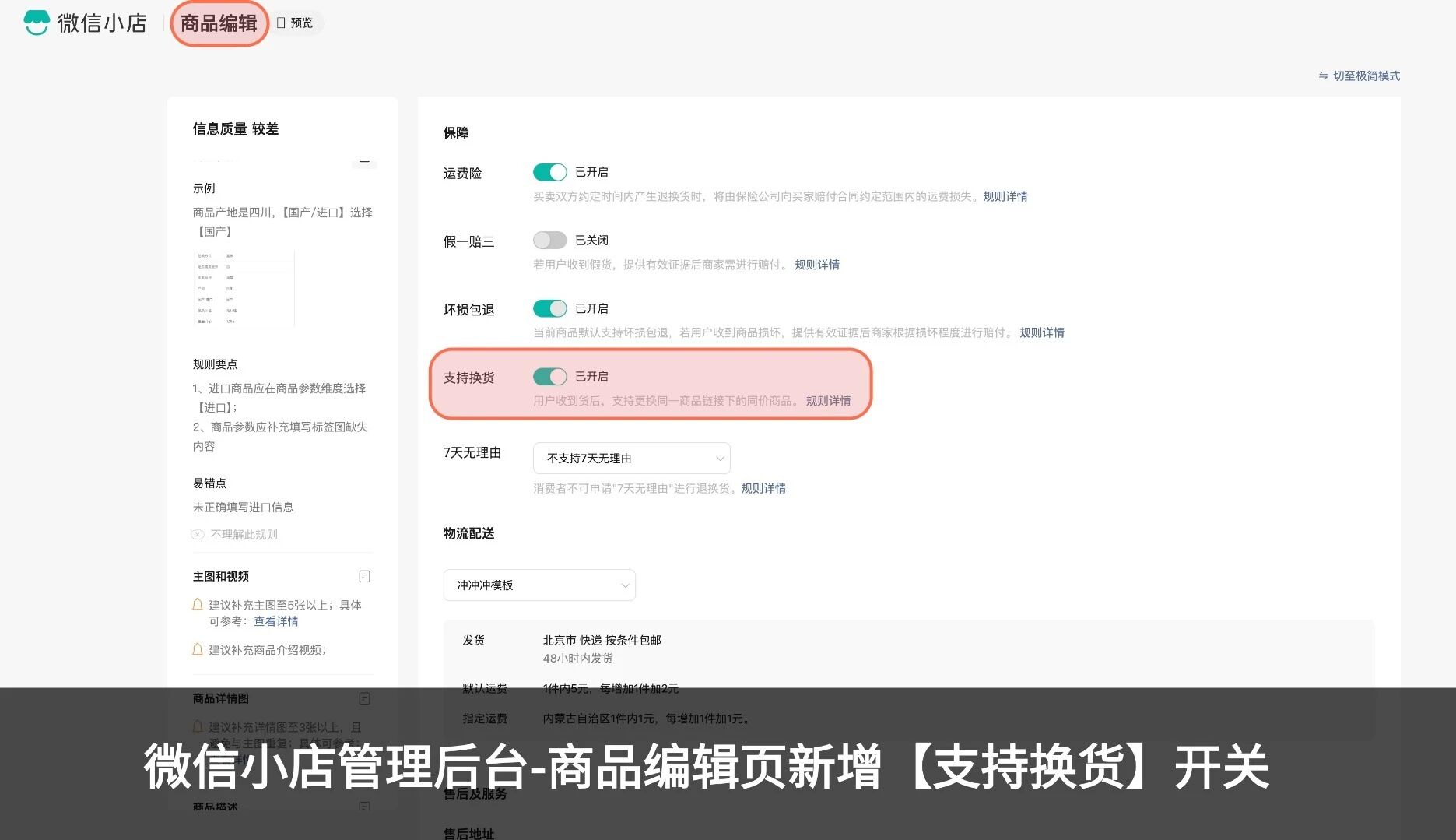Select the 商品编辑 page title
Screen dimensions: 1456x840
[219, 23]
